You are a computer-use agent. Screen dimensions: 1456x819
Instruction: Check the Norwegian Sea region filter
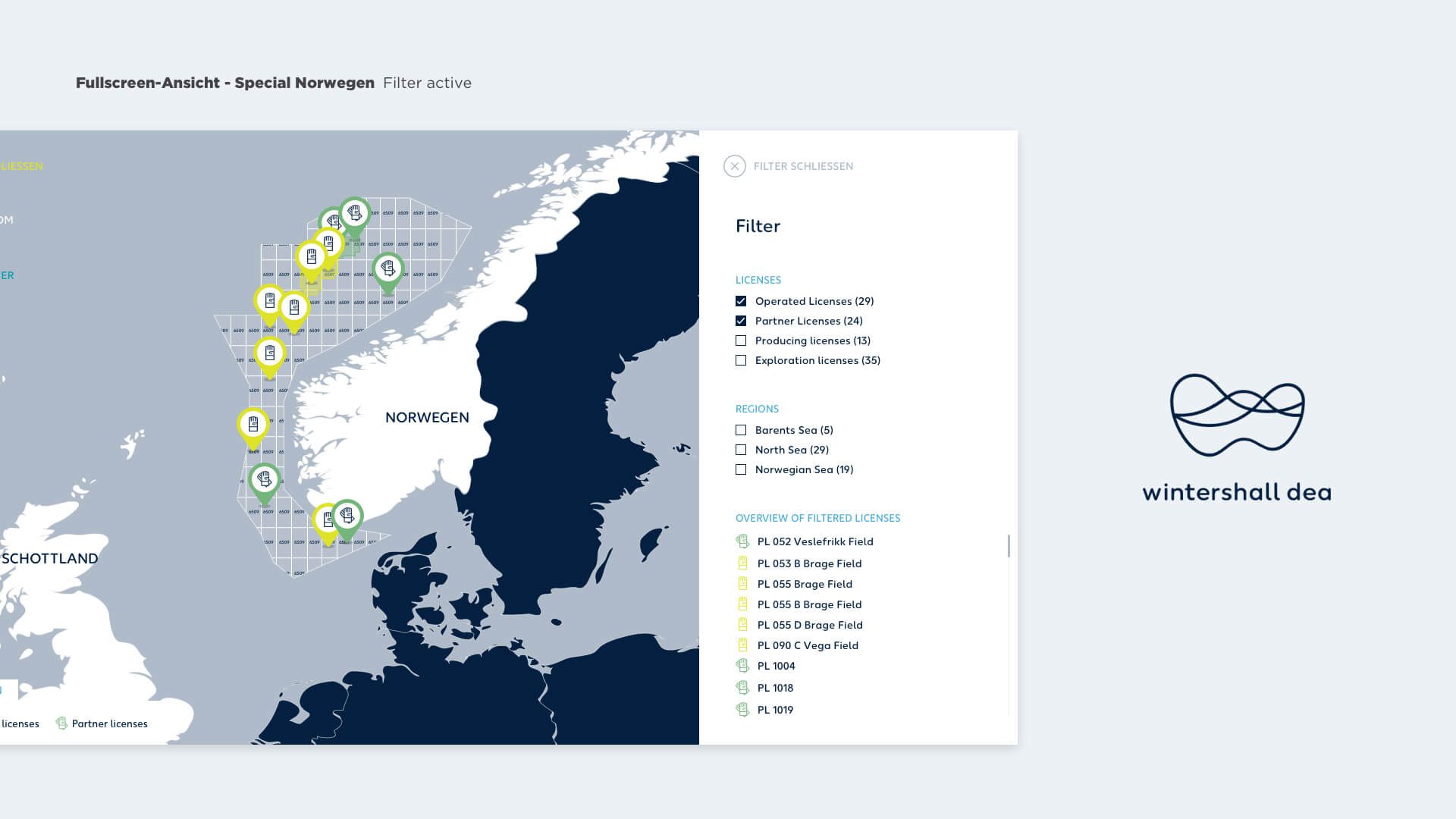pyautogui.click(x=741, y=469)
